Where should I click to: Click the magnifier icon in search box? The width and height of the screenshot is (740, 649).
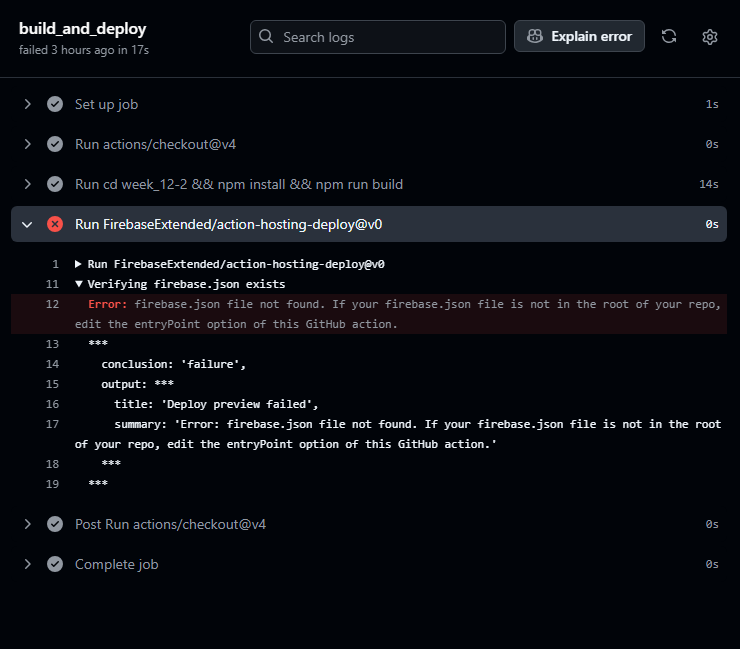[266, 36]
